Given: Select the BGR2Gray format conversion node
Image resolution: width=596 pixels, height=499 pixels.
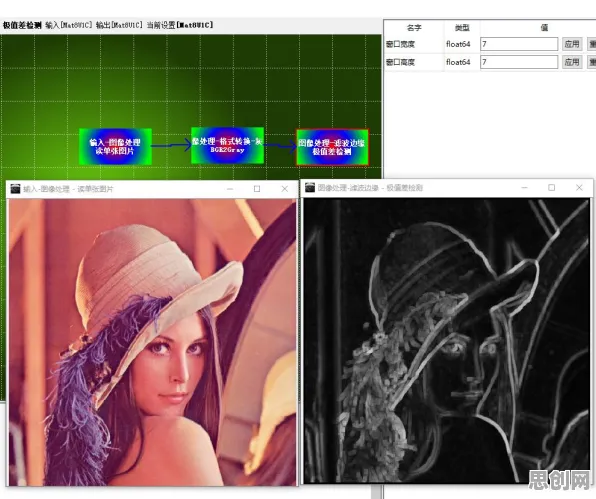Looking at the screenshot, I should pos(227,145).
